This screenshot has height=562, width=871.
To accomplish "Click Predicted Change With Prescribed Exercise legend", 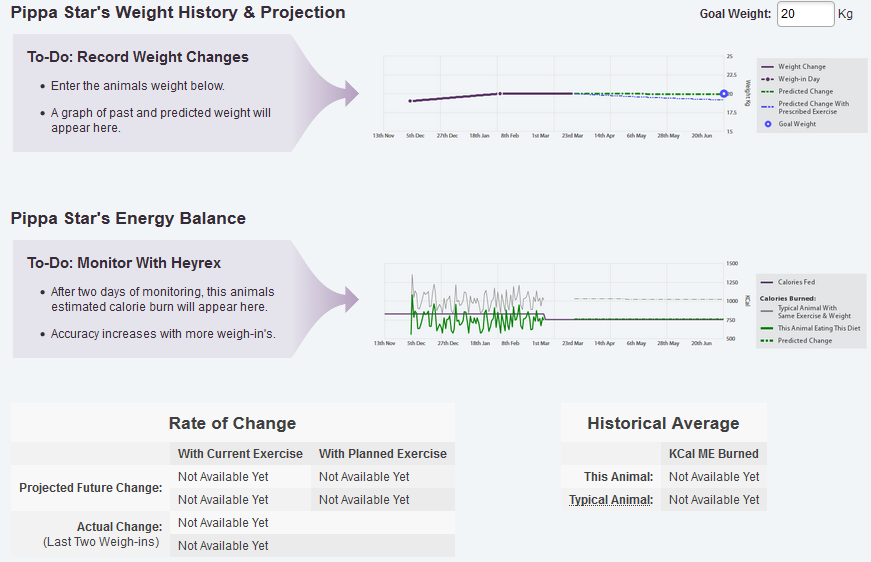I will point(812,107).
